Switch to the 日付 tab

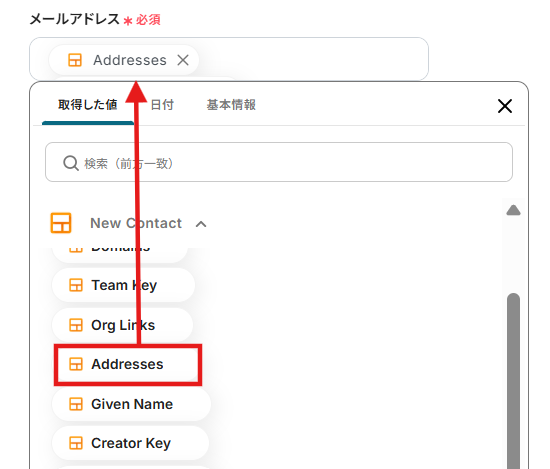click(162, 105)
